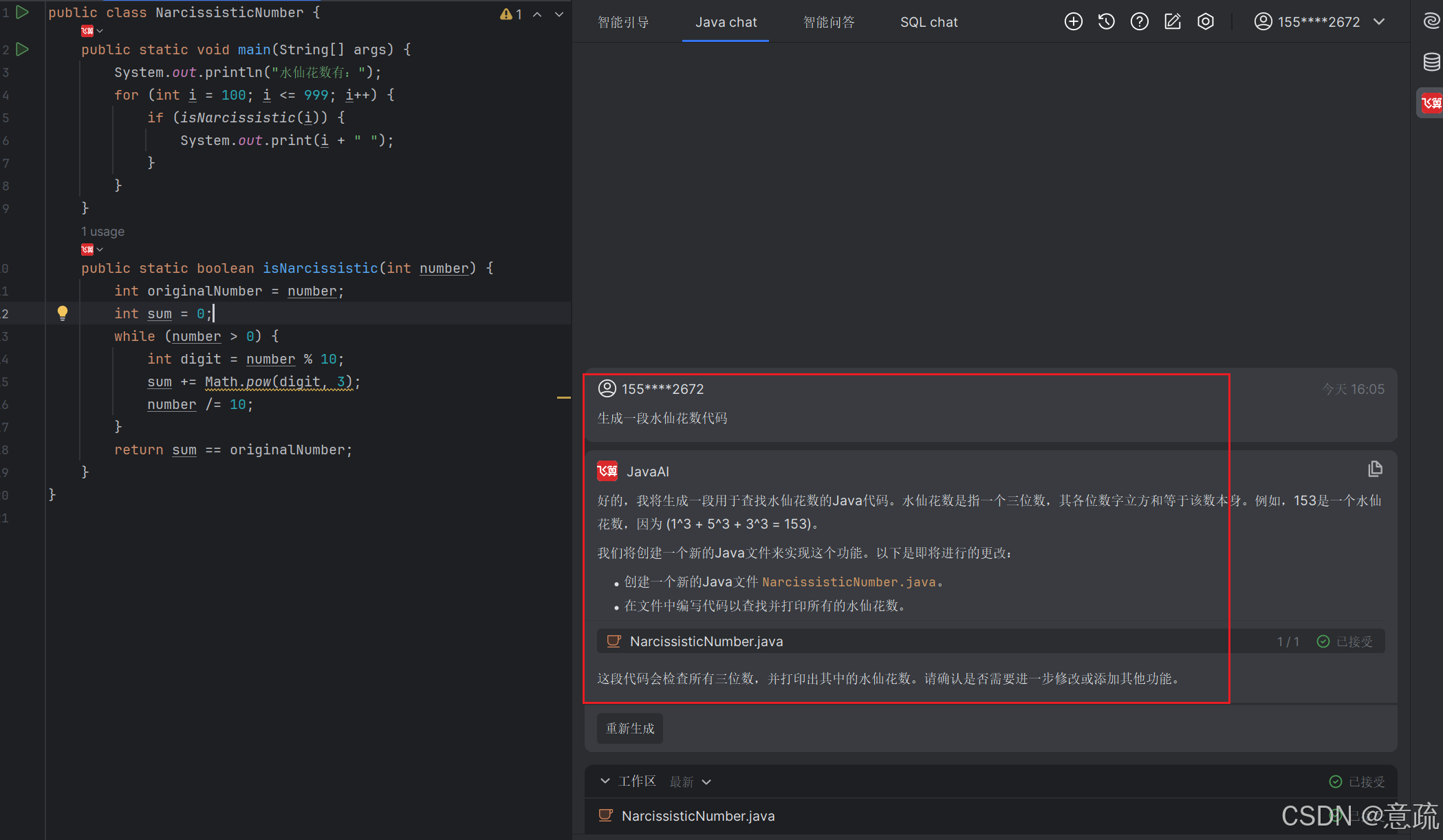The image size is (1443, 840).
Task: Collapse the 工作区 workspace section
Action: pos(605,781)
